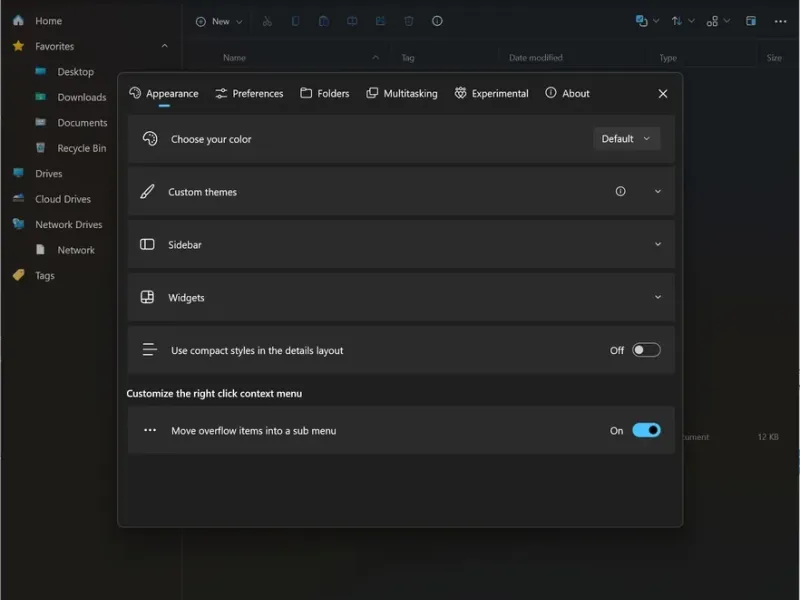Open the Downloads folder icon in sidebar
Image resolution: width=800 pixels, height=600 pixels.
41,97
